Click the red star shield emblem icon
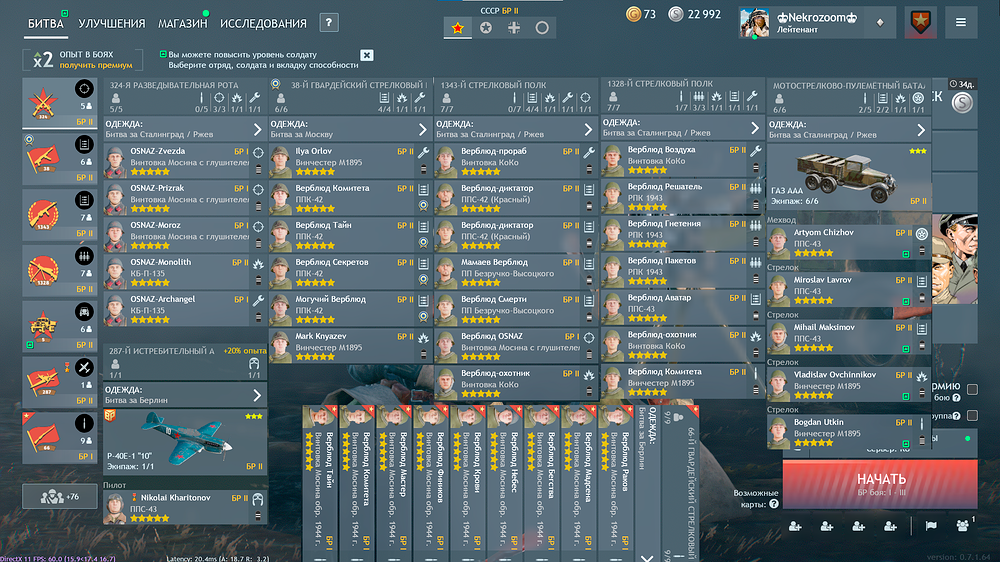 pos(920,22)
